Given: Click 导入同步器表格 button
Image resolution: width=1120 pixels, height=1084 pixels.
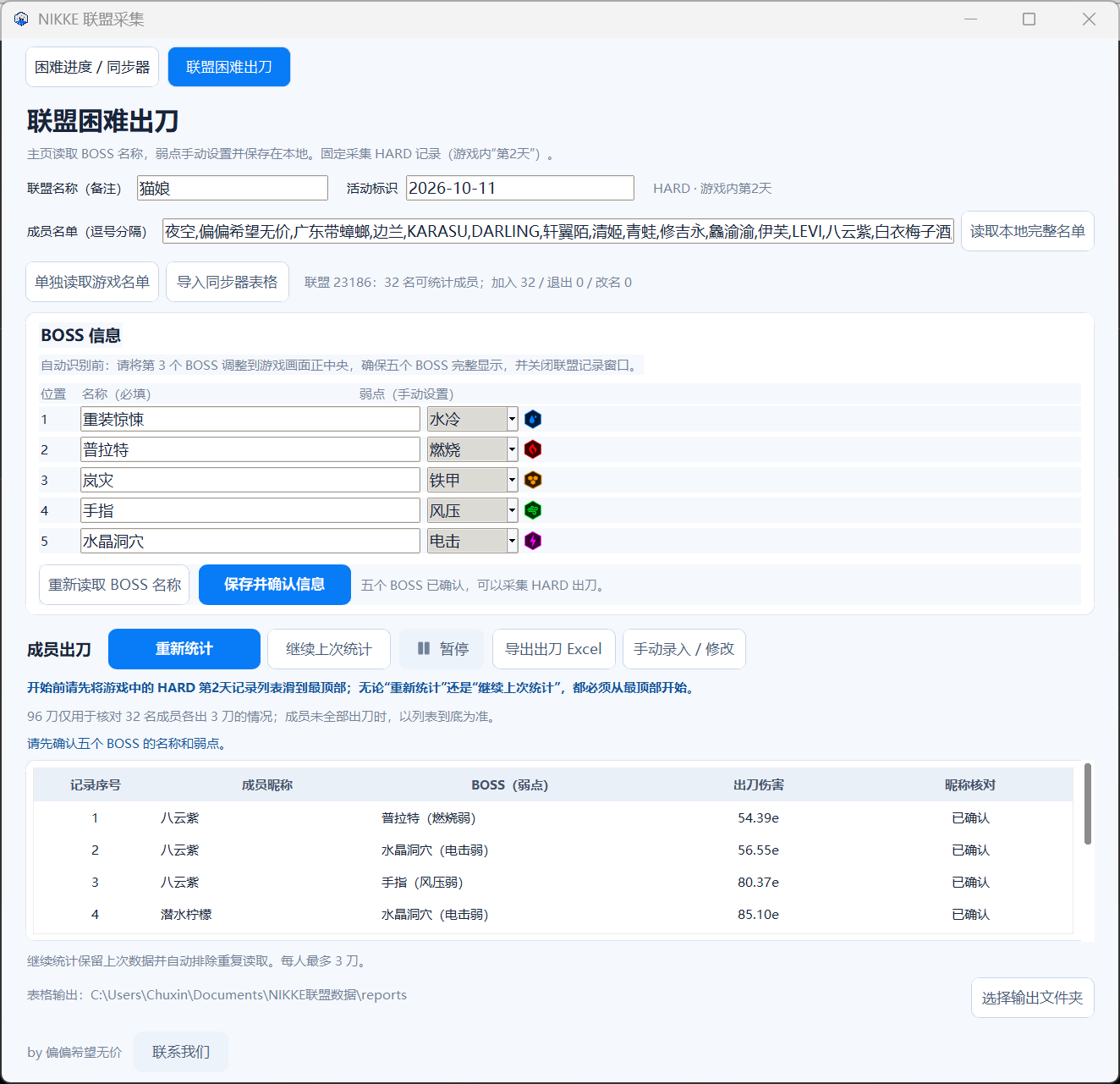Looking at the screenshot, I should 228,282.
